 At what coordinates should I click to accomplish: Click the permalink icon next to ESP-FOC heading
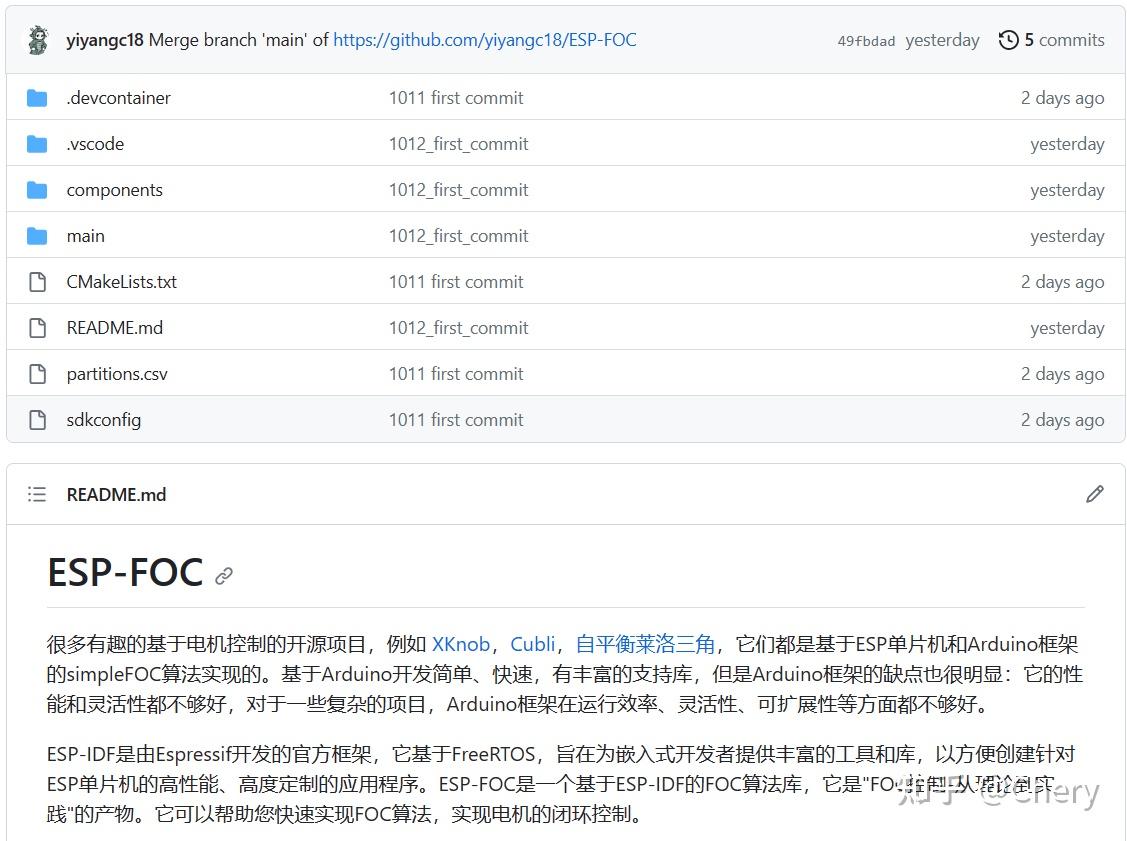coord(223,575)
